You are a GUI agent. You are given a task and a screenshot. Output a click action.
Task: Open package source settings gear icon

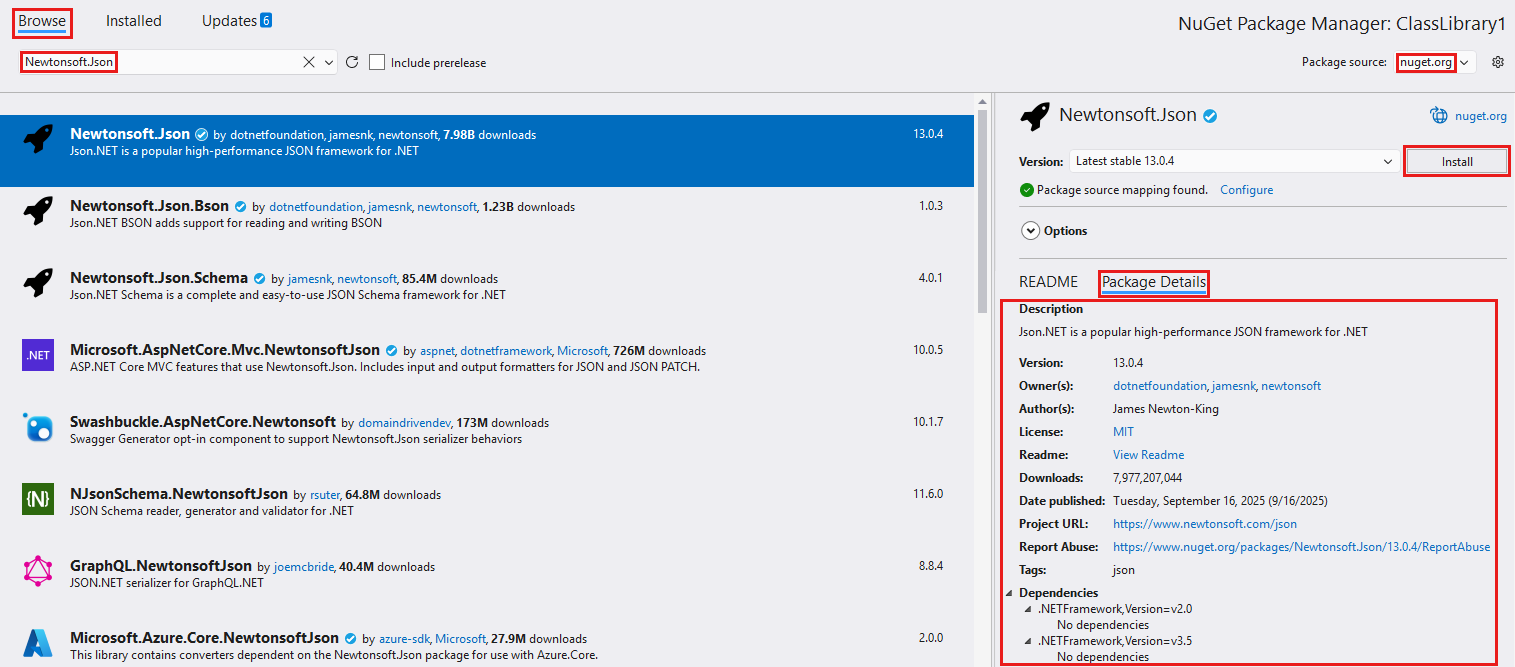click(1498, 62)
